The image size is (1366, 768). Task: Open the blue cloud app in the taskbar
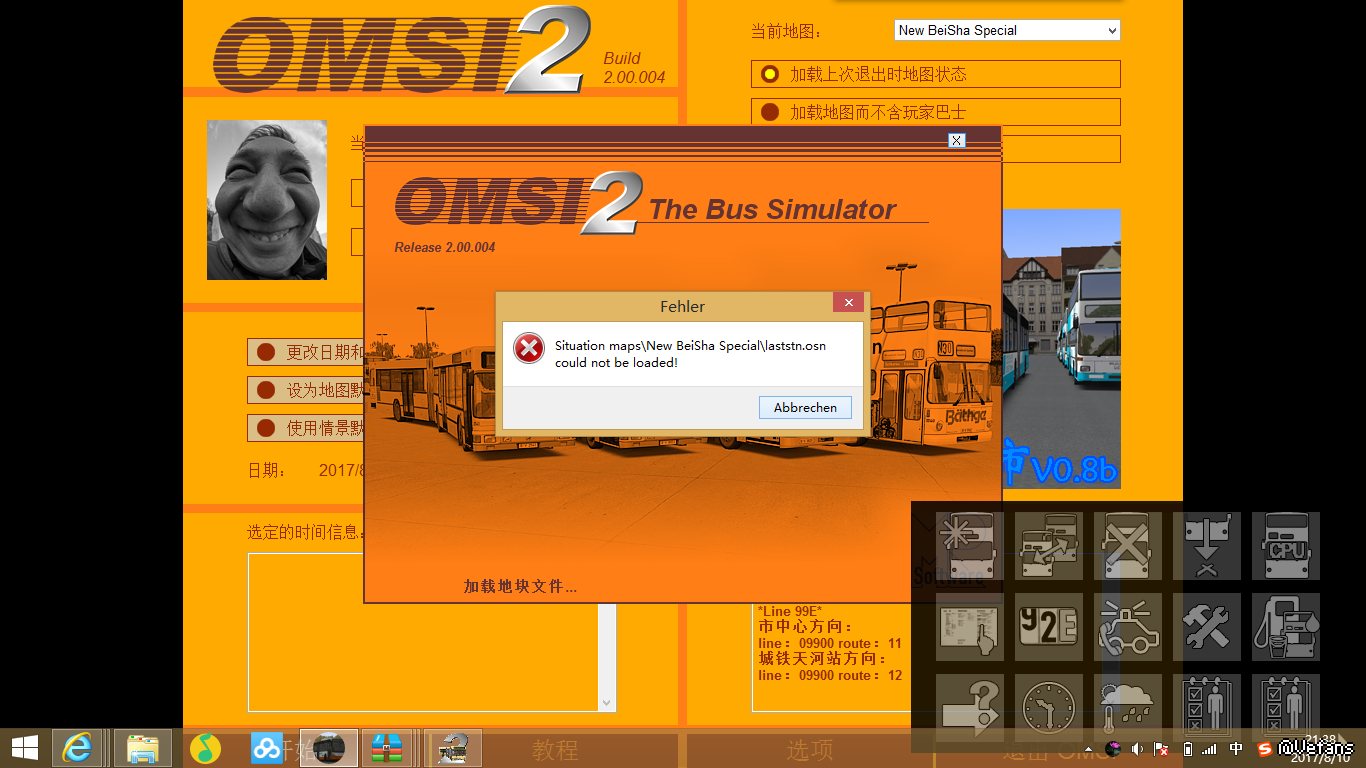pyautogui.click(x=267, y=748)
